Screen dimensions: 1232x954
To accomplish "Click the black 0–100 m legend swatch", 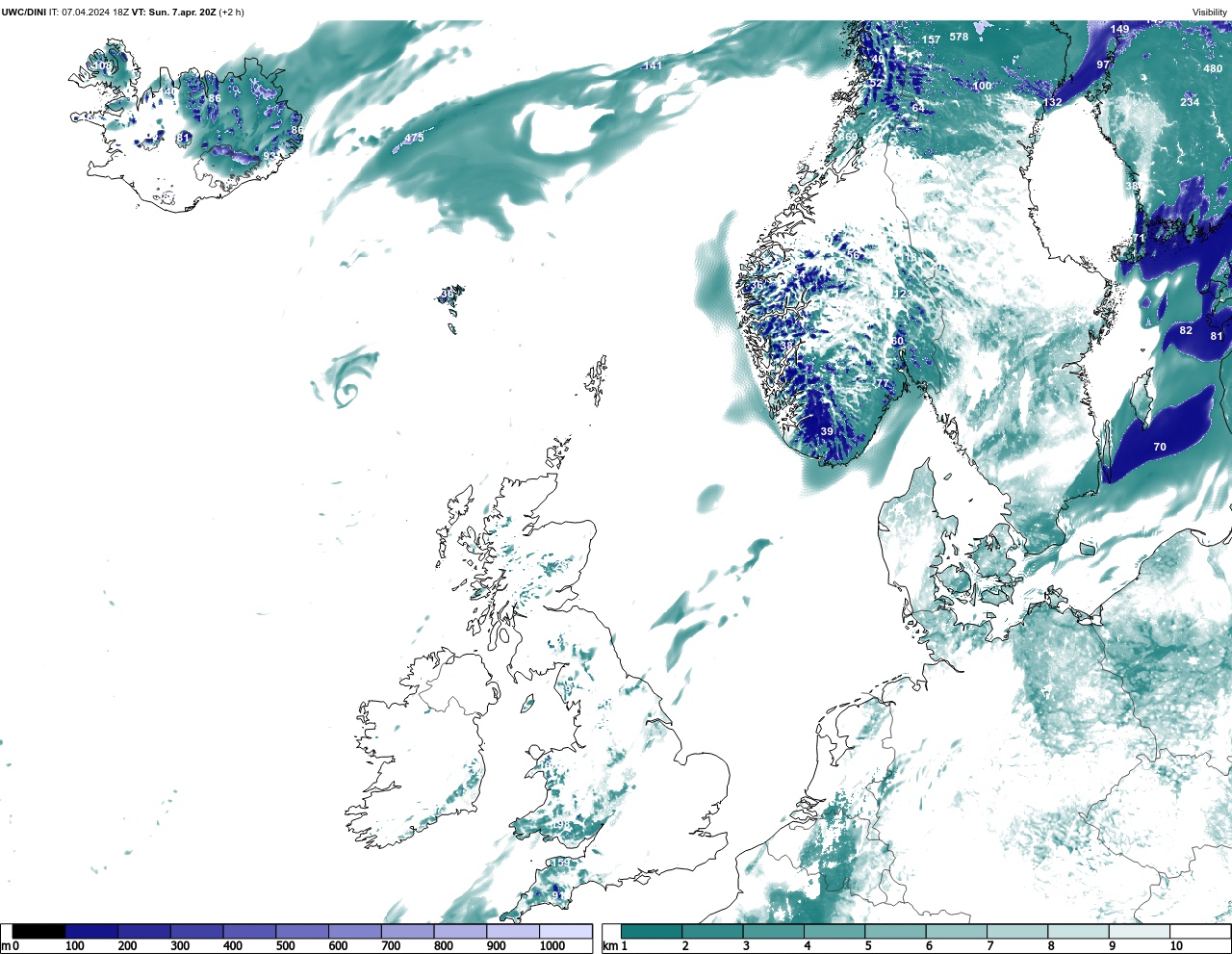I will click(x=38, y=931).
